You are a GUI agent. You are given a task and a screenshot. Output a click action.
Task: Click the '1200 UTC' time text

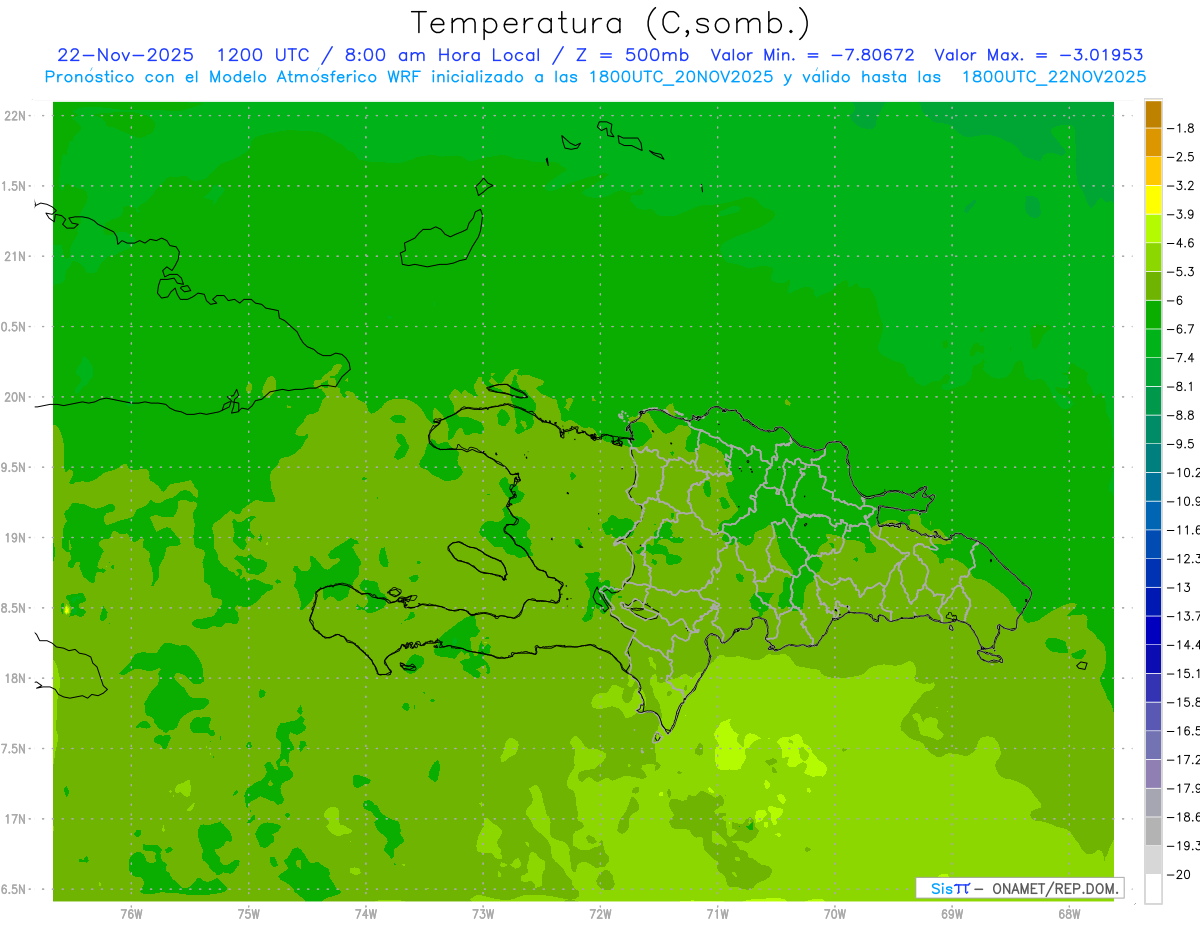click(266, 55)
